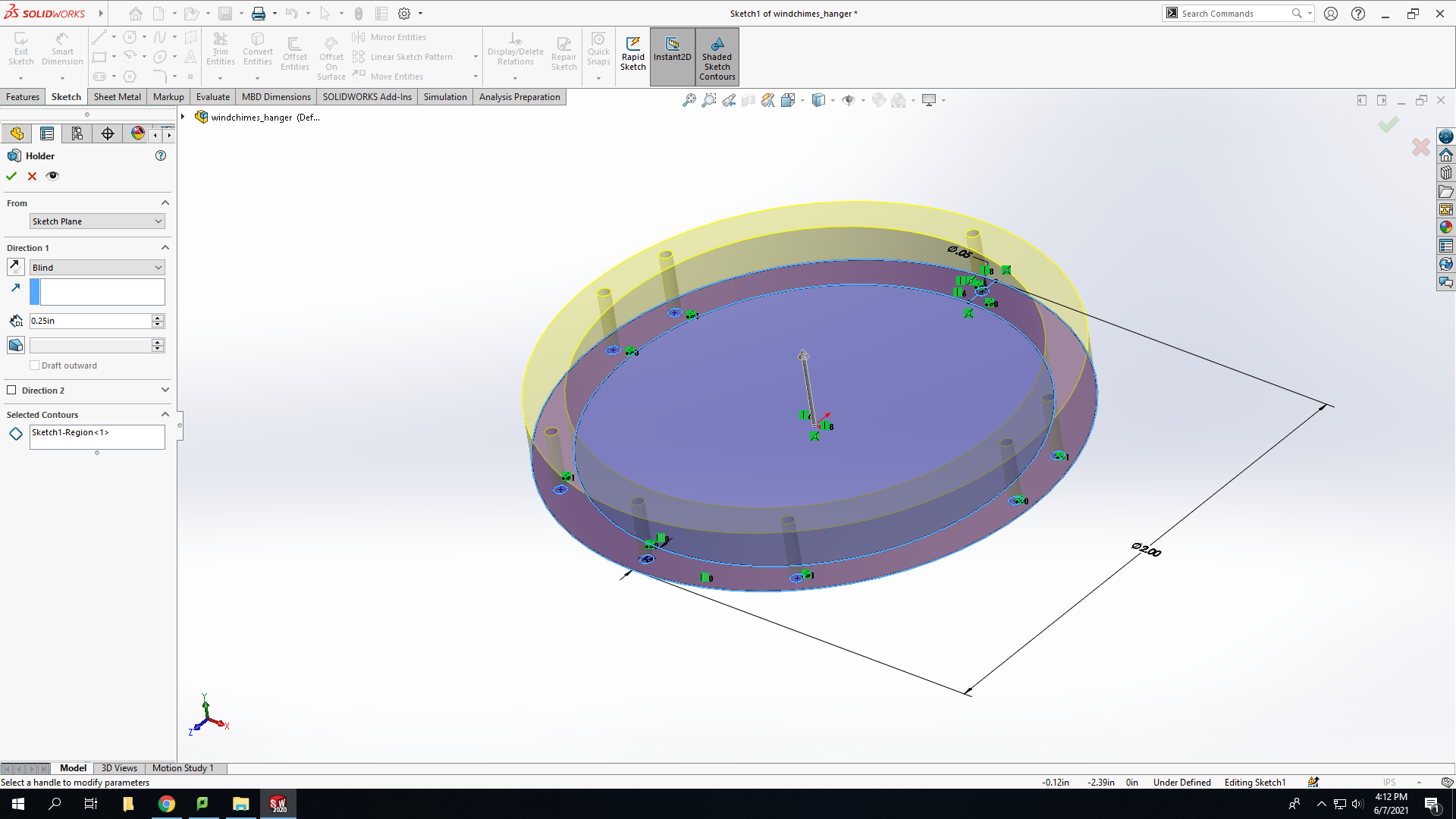Screen dimensions: 1456x819
Task: Click the Search Commands field
Action: 1235,14
